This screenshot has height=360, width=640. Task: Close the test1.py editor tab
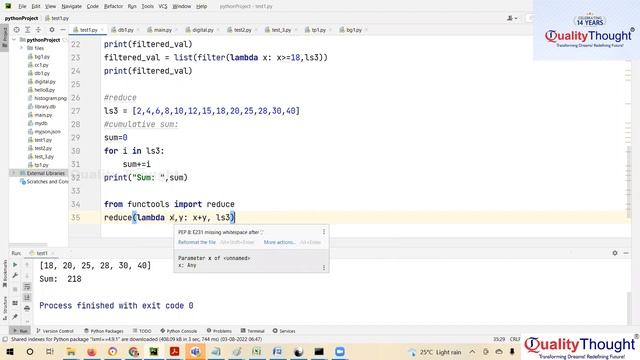pos(102,30)
